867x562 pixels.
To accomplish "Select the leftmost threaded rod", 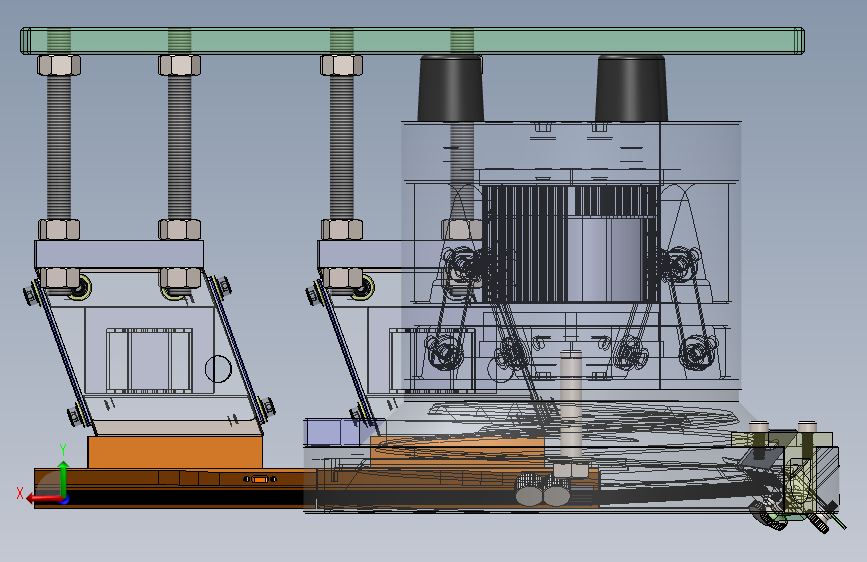I will 59,147.
